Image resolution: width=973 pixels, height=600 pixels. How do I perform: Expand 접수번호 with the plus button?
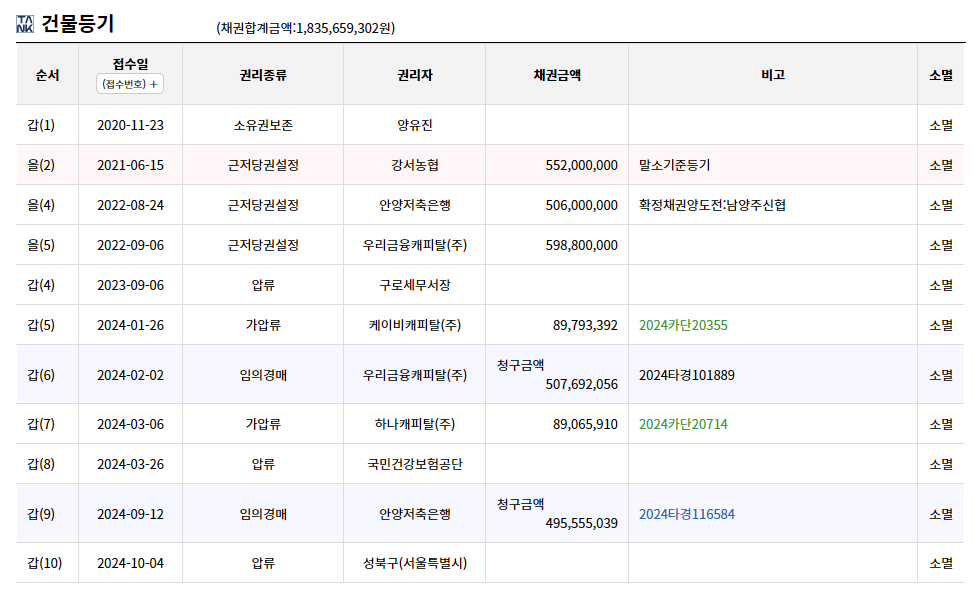click(x=130, y=84)
